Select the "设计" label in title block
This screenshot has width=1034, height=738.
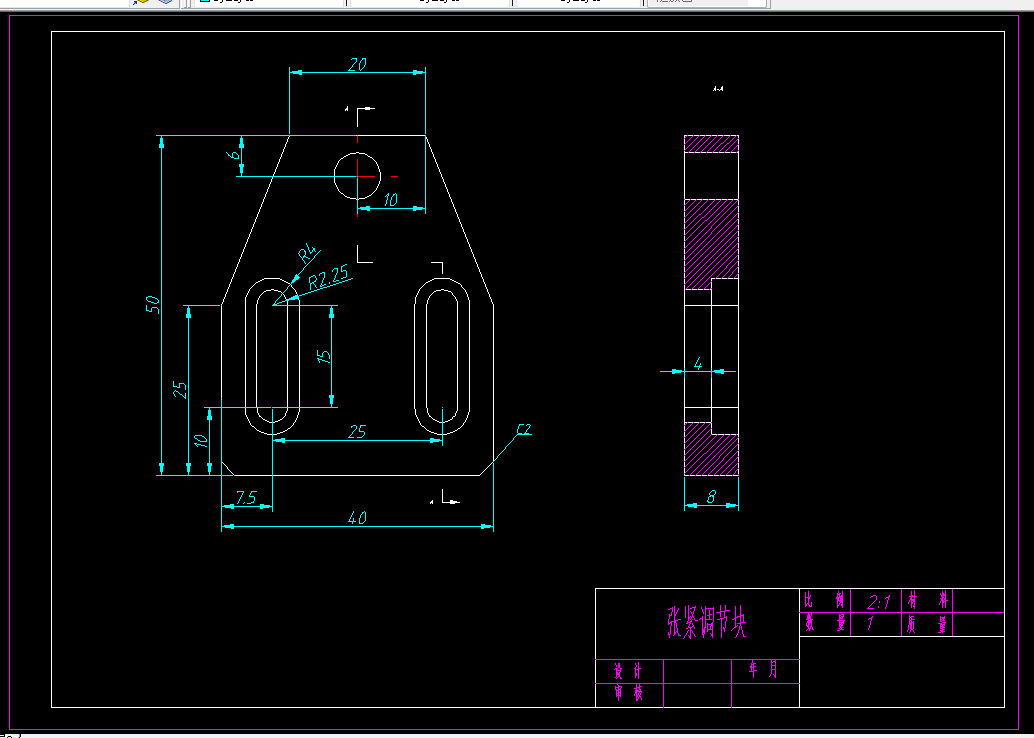coord(627,671)
